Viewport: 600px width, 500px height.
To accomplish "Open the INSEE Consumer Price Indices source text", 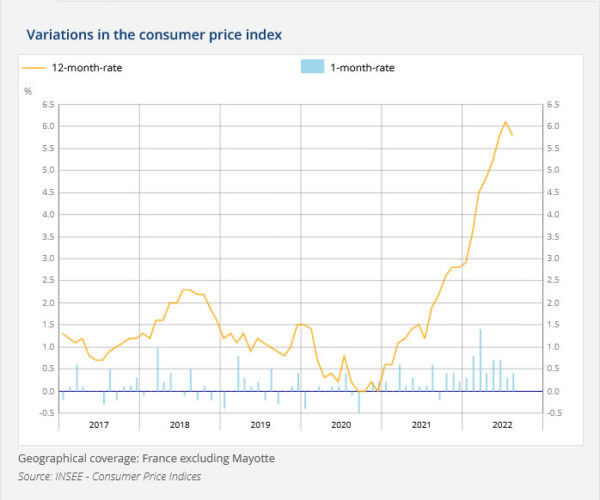I will tap(110, 476).
